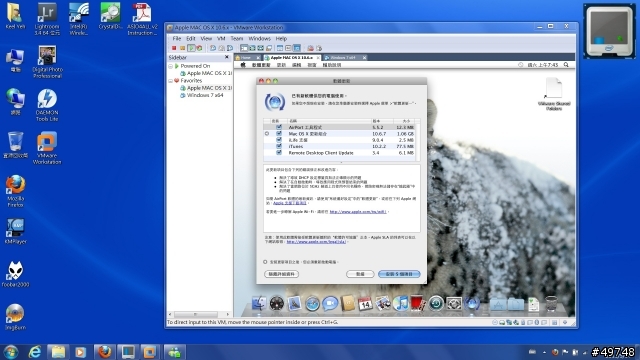Open the Windows Start menu
640x360 pixels.
click(x=11, y=352)
